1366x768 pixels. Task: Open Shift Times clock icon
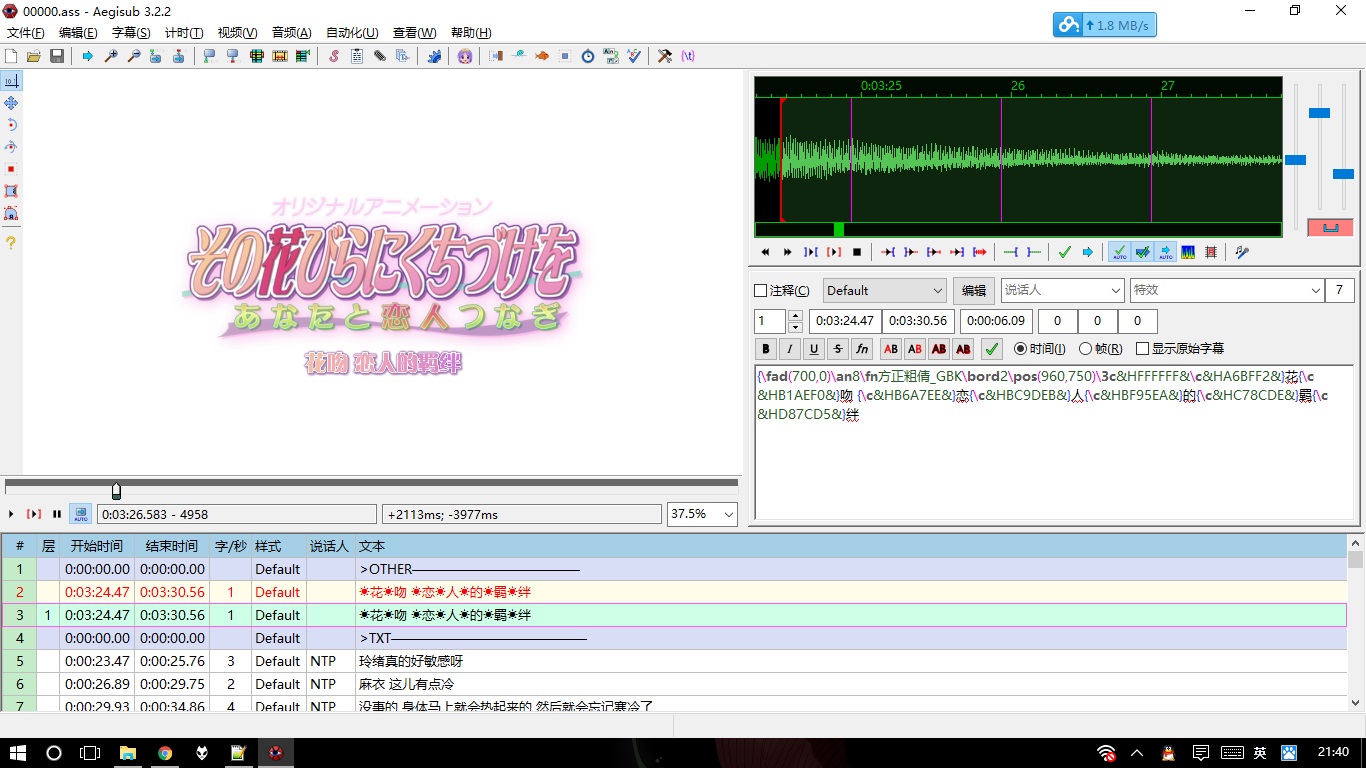click(588, 56)
